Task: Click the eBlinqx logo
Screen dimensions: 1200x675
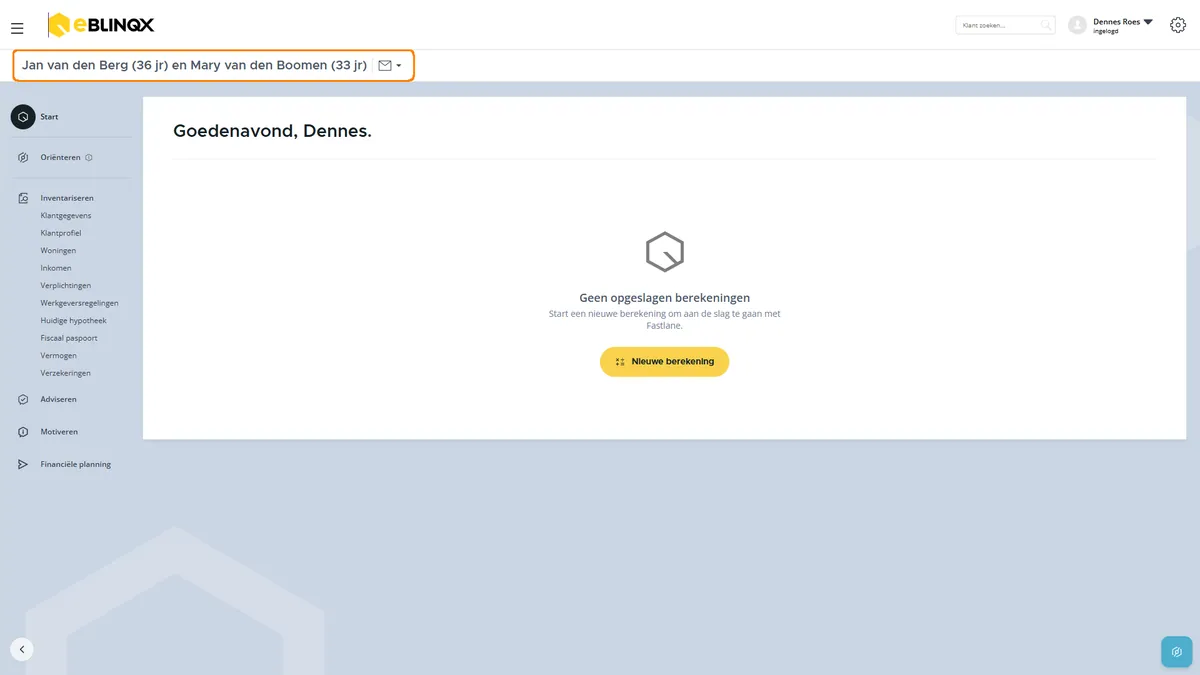Action: [101, 25]
